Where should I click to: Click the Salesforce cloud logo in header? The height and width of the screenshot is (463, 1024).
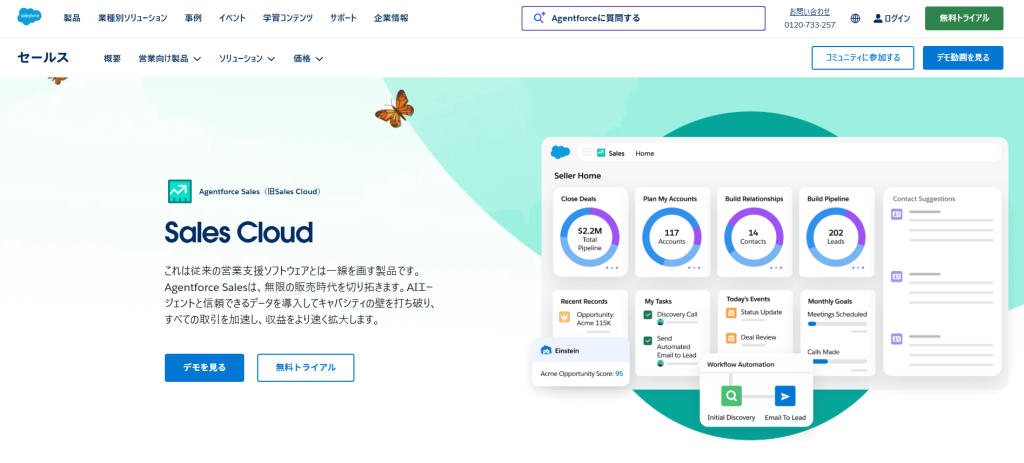(30, 17)
